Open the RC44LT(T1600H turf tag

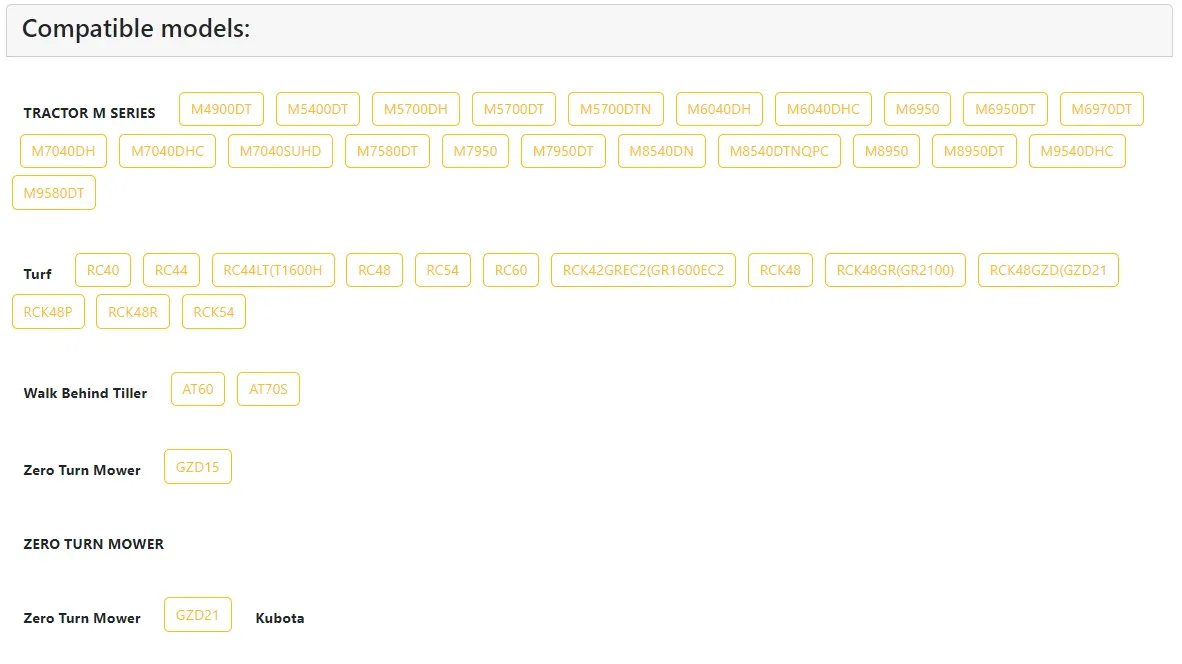[273, 270]
